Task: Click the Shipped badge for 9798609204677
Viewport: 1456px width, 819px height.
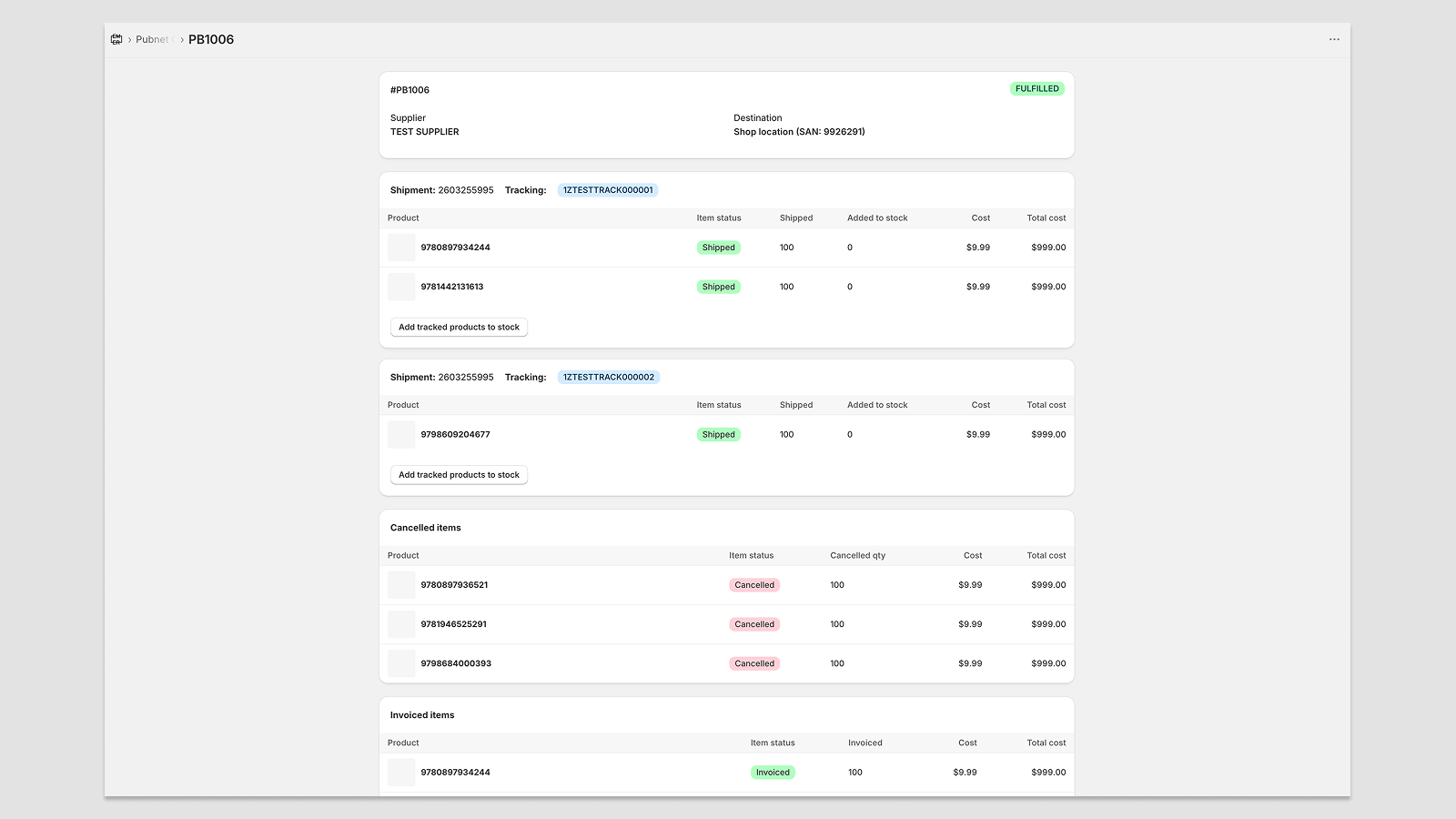Action: coord(719,435)
